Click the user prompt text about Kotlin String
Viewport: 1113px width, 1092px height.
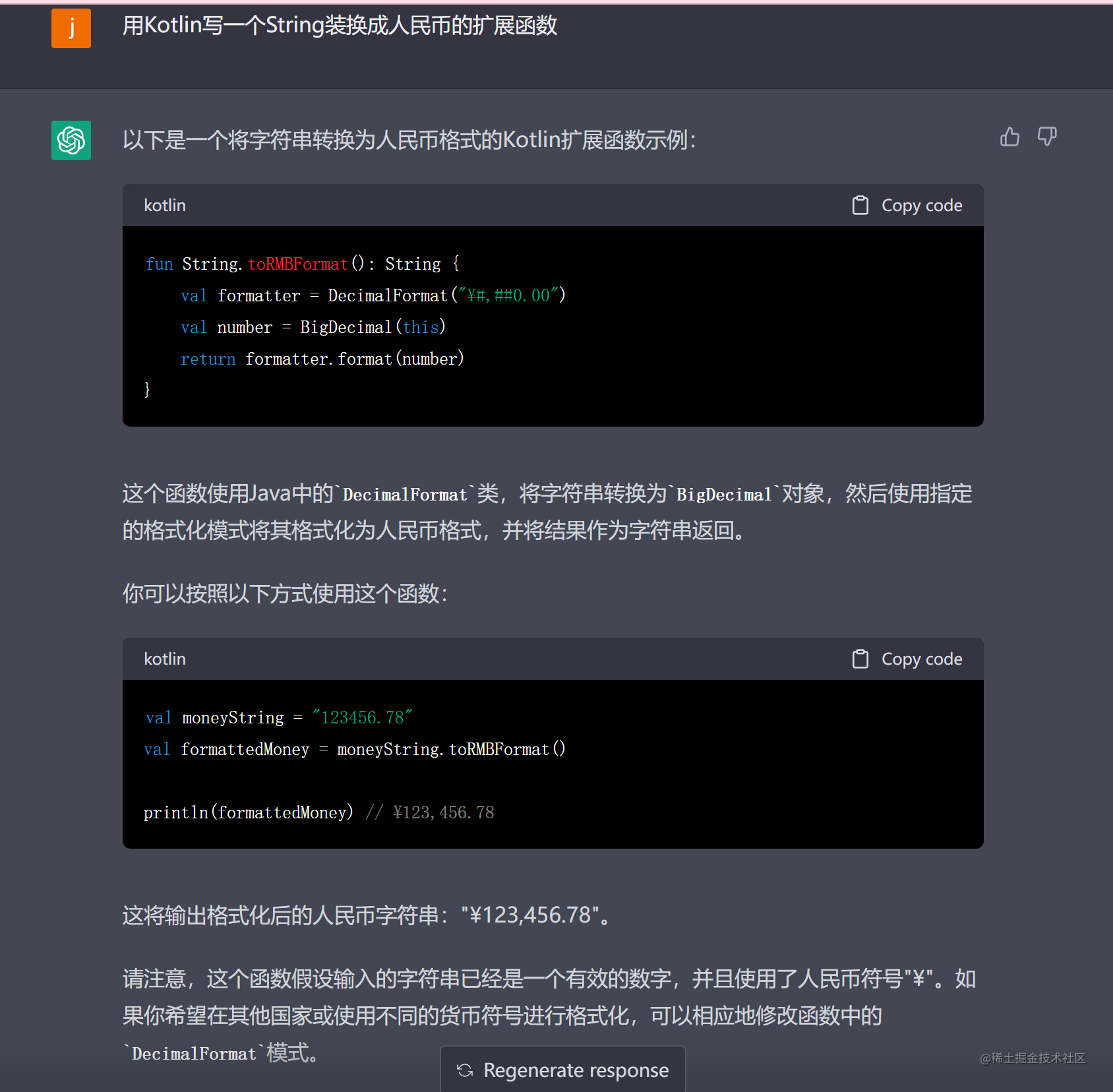340,25
